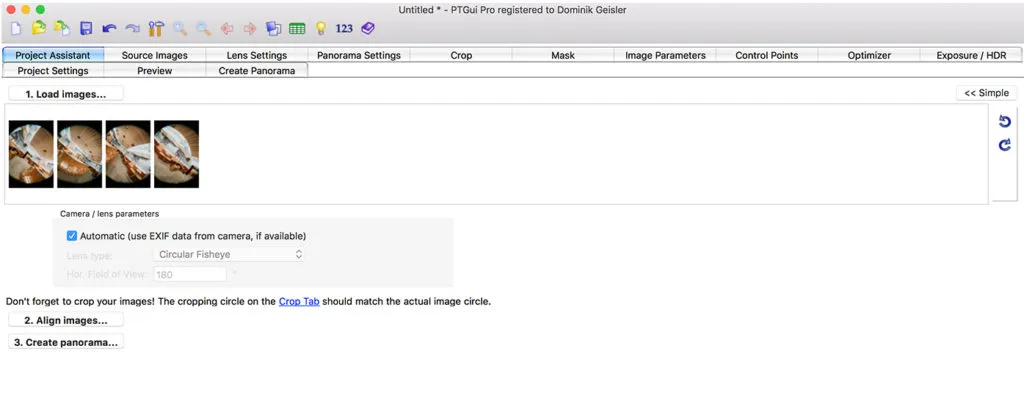
Task: Open the green table detail viewer icon
Action: (297, 29)
